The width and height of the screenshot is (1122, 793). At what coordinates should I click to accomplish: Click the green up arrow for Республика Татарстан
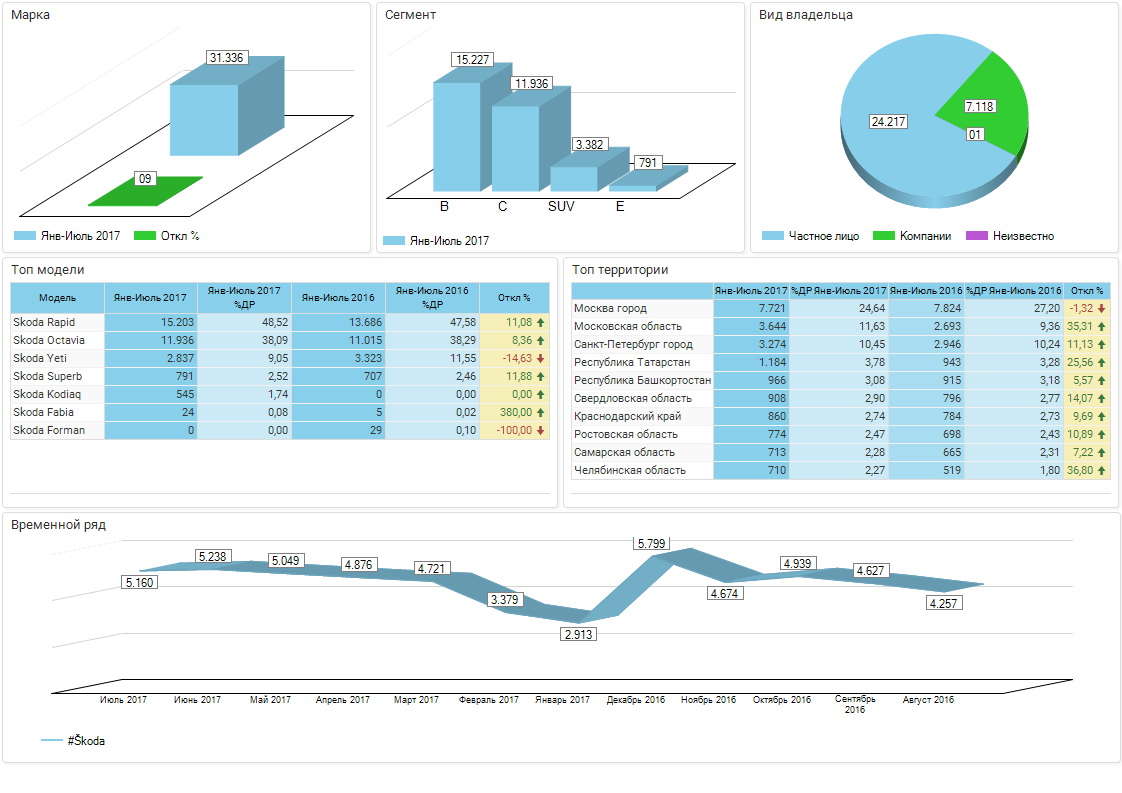click(x=1101, y=363)
